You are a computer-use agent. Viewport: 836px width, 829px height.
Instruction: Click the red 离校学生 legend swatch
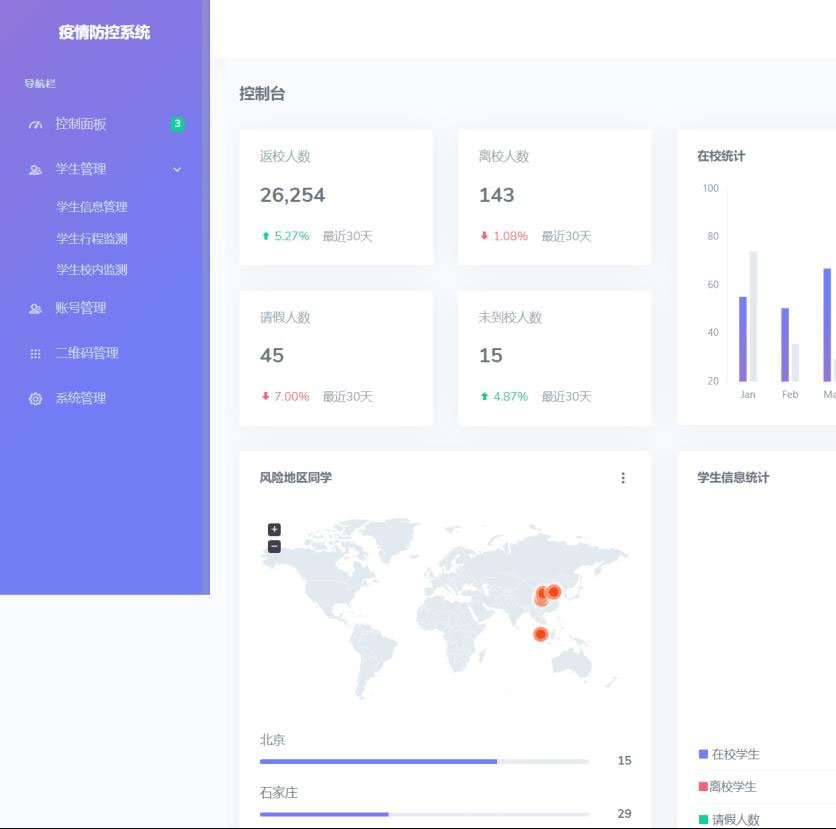[703, 786]
